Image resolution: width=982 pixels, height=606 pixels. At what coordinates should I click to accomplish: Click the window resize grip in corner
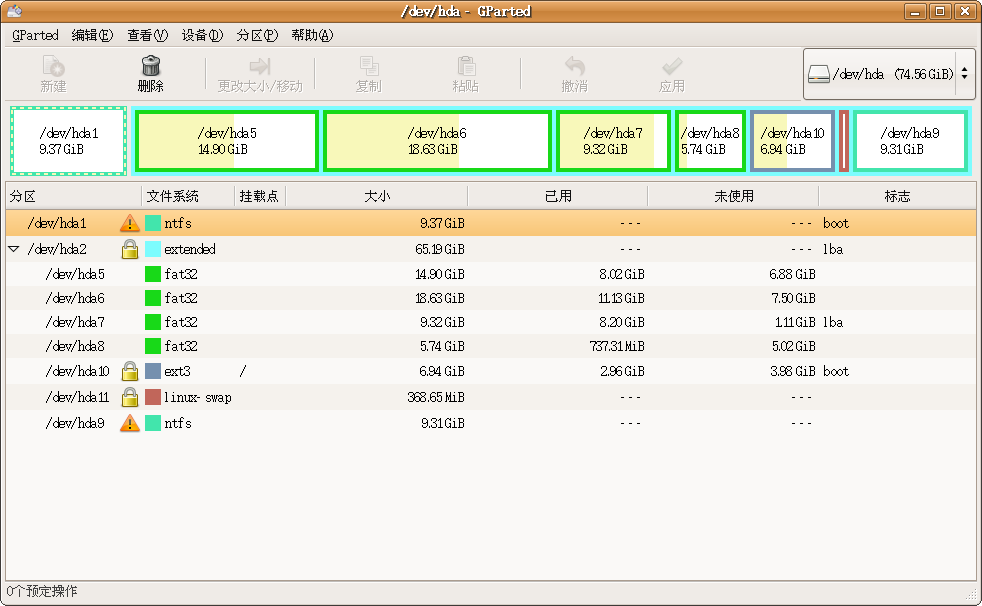(971, 595)
